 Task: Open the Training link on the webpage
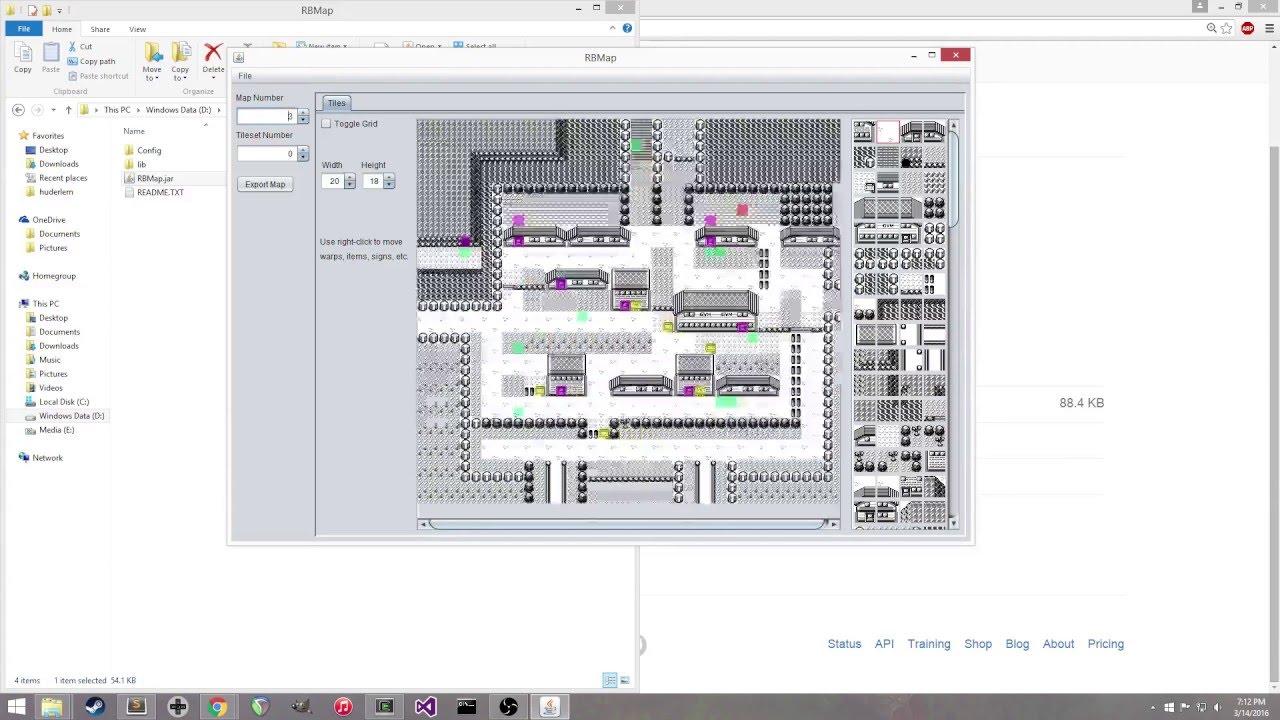point(929,644)
